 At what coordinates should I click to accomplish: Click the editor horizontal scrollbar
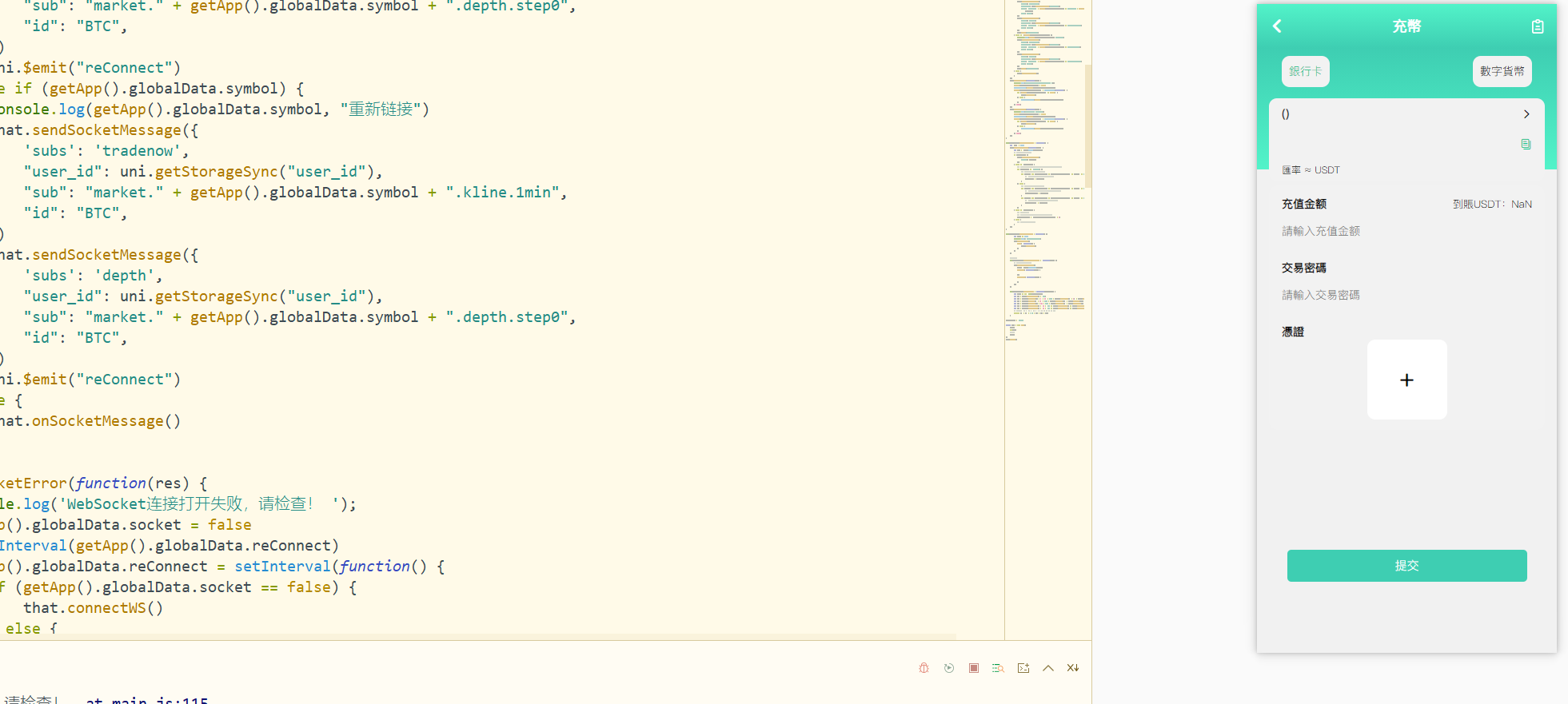[480, 637]
